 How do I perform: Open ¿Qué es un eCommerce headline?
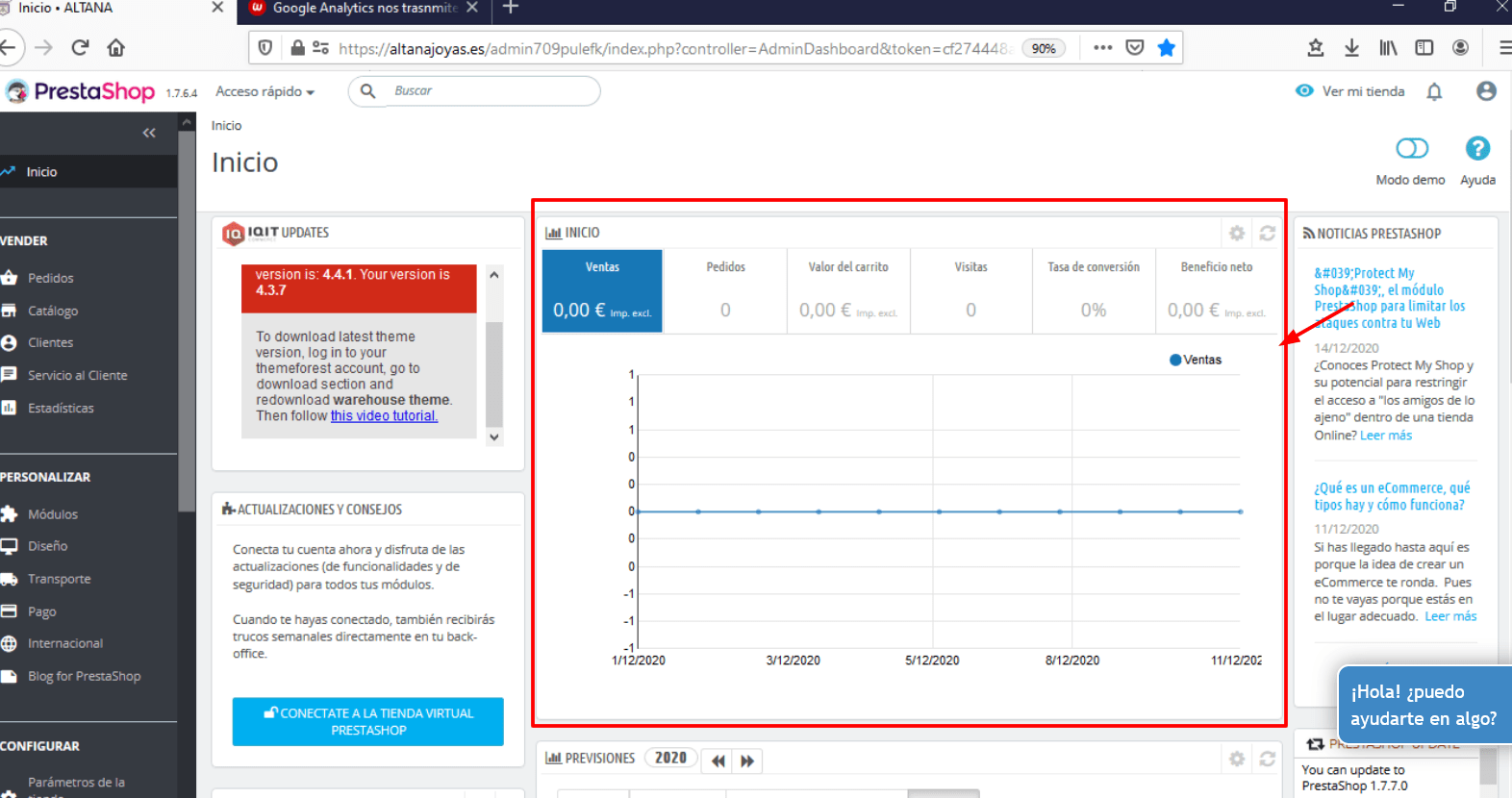pyautogui.click(x=1392, y=496)
